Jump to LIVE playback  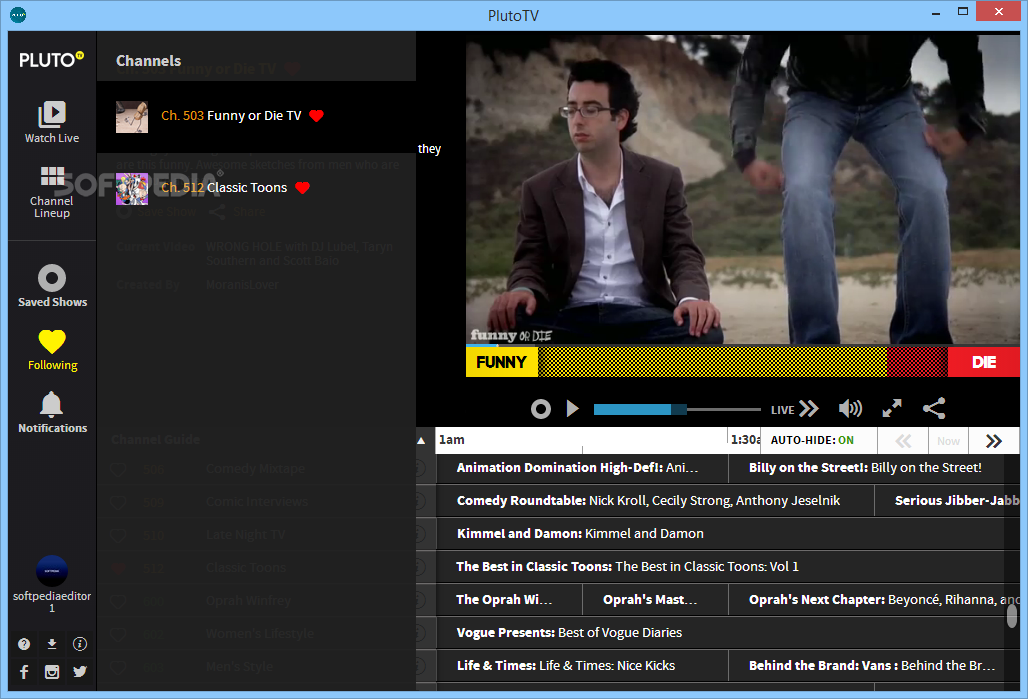[x=795, y=409]
